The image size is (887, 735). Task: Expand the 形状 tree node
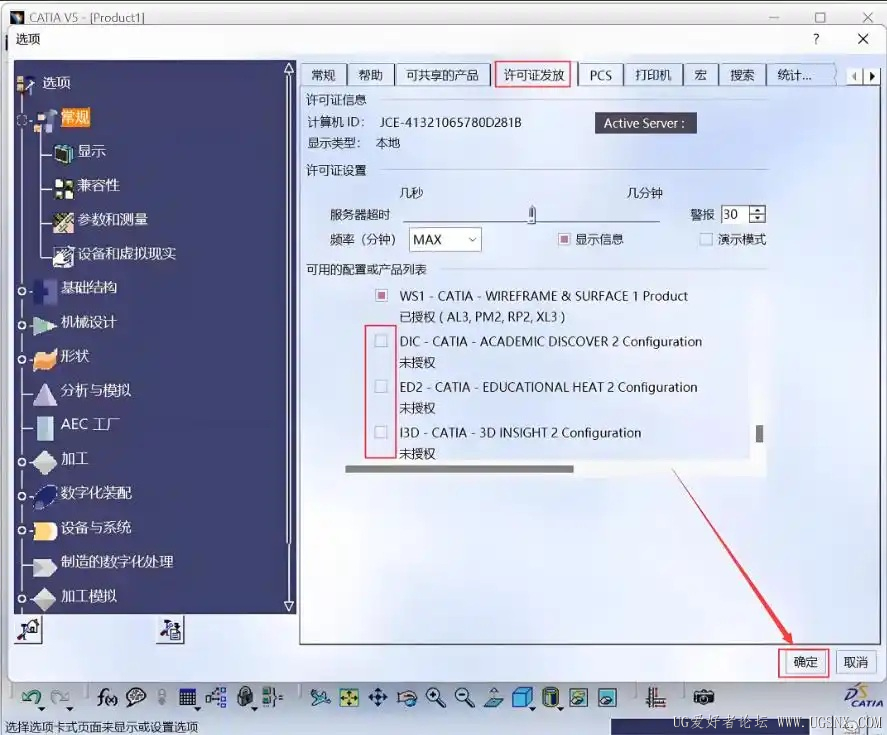coord(21,359)
